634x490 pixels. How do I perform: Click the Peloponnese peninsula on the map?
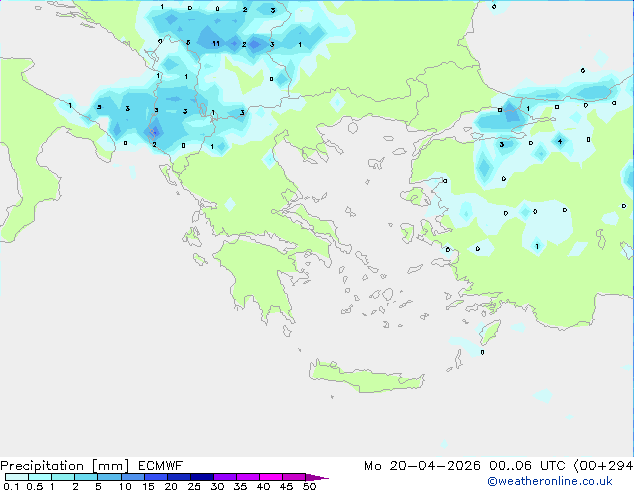(x=263, y=275)
